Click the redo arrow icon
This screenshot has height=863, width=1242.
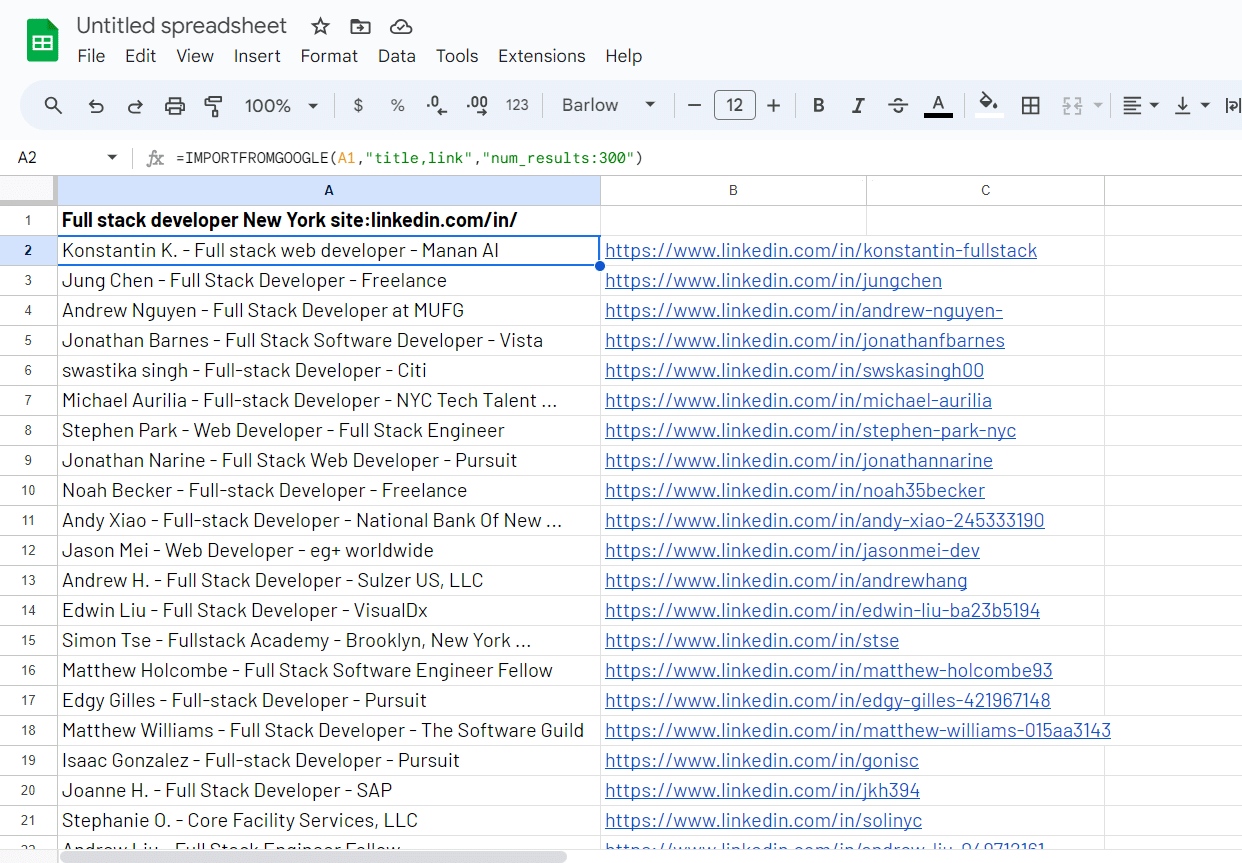point(135,106)
